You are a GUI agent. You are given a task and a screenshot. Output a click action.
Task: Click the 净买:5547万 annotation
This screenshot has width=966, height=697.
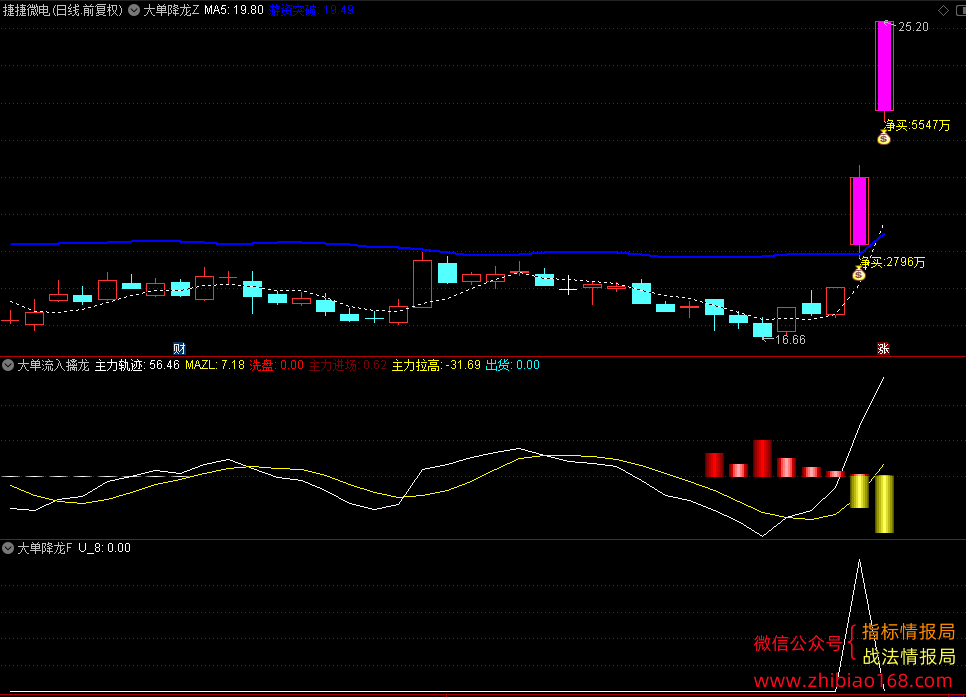[917, 125]
